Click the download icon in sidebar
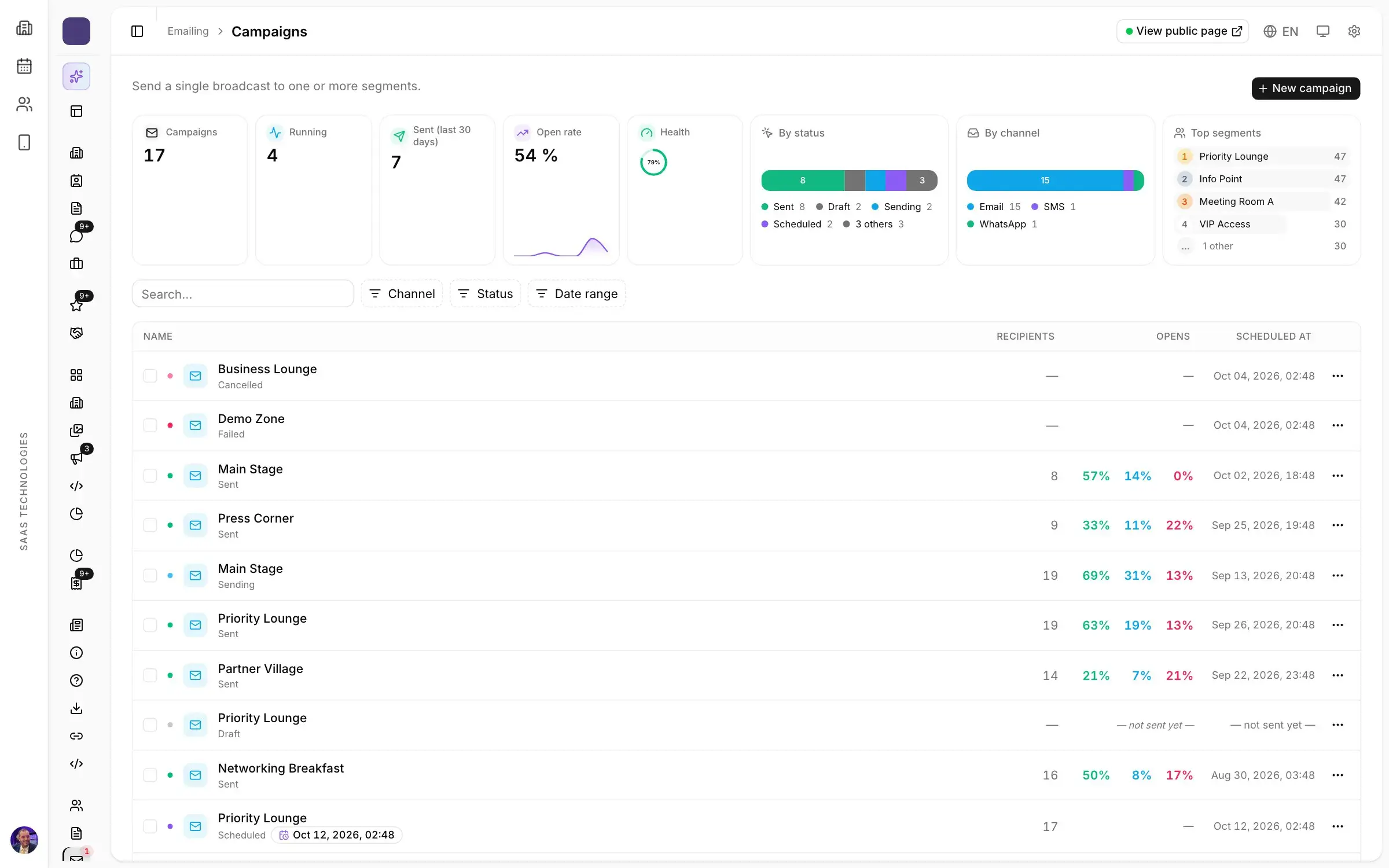 coord(76,708)
